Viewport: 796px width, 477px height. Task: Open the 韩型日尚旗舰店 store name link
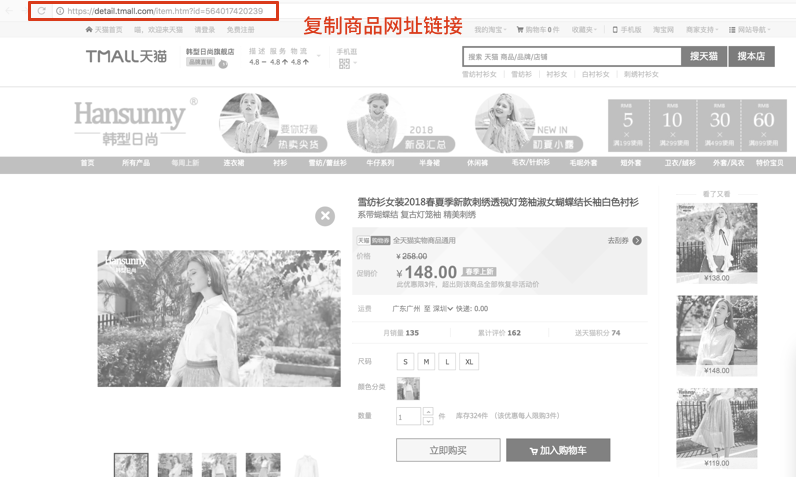[210, 51]
